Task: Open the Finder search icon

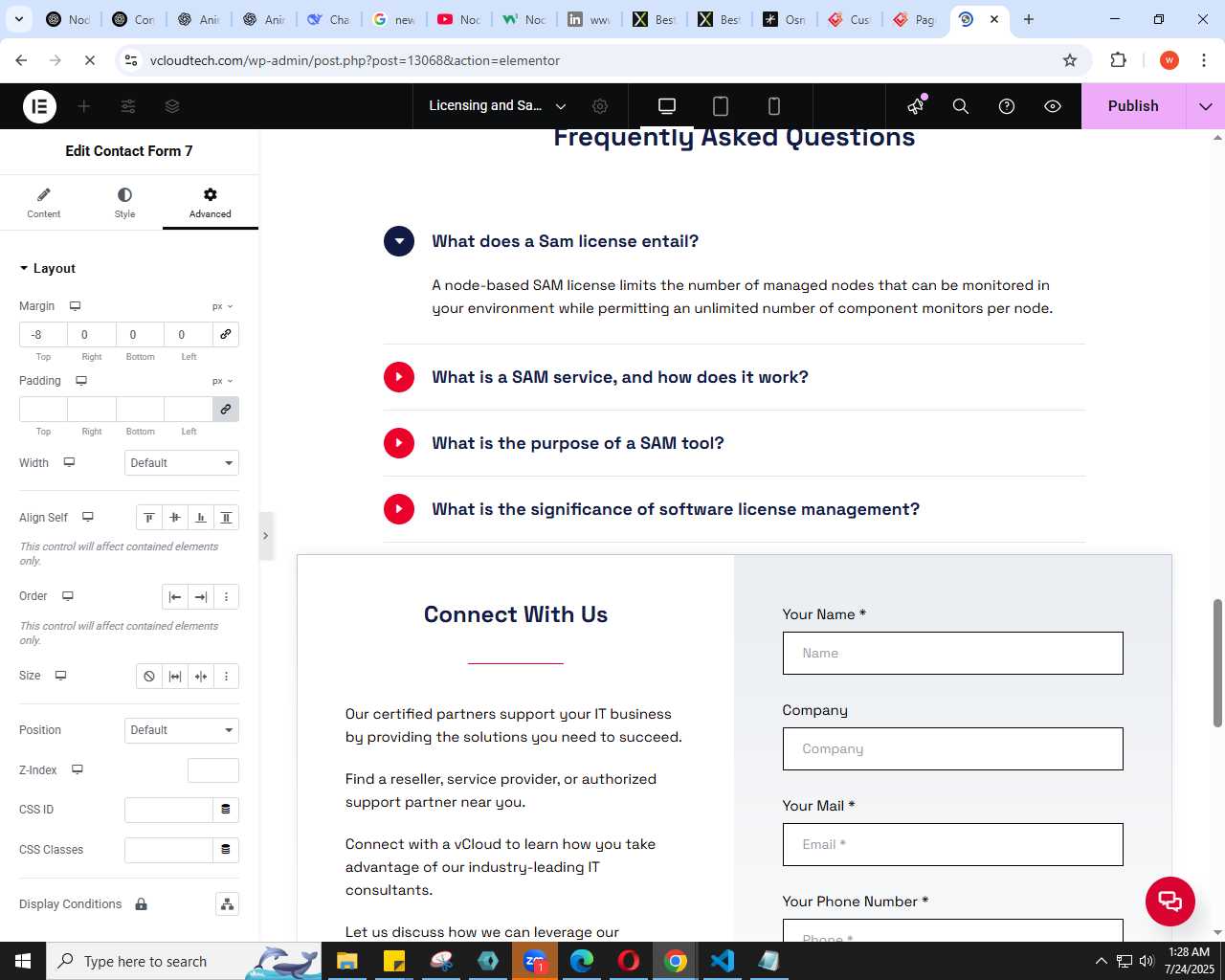Action: point(961,106)
